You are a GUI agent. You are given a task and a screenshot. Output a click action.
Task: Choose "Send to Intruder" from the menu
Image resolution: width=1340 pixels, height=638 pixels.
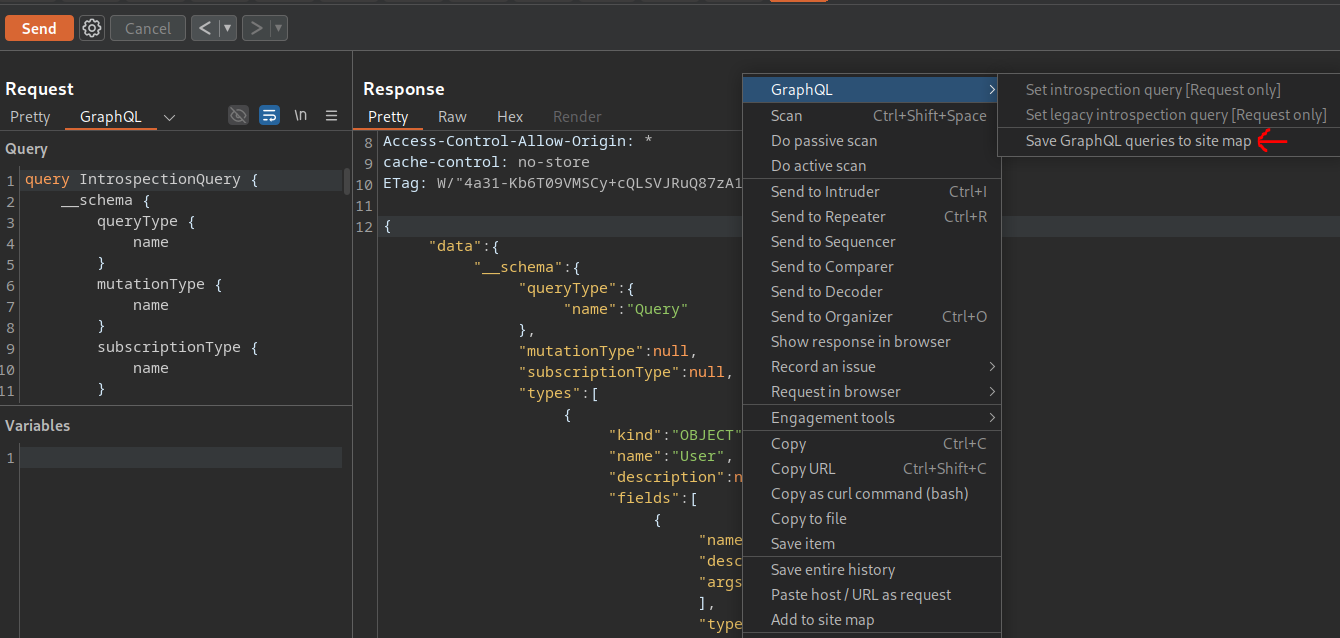pyautogui.click(x=825, y=191)
